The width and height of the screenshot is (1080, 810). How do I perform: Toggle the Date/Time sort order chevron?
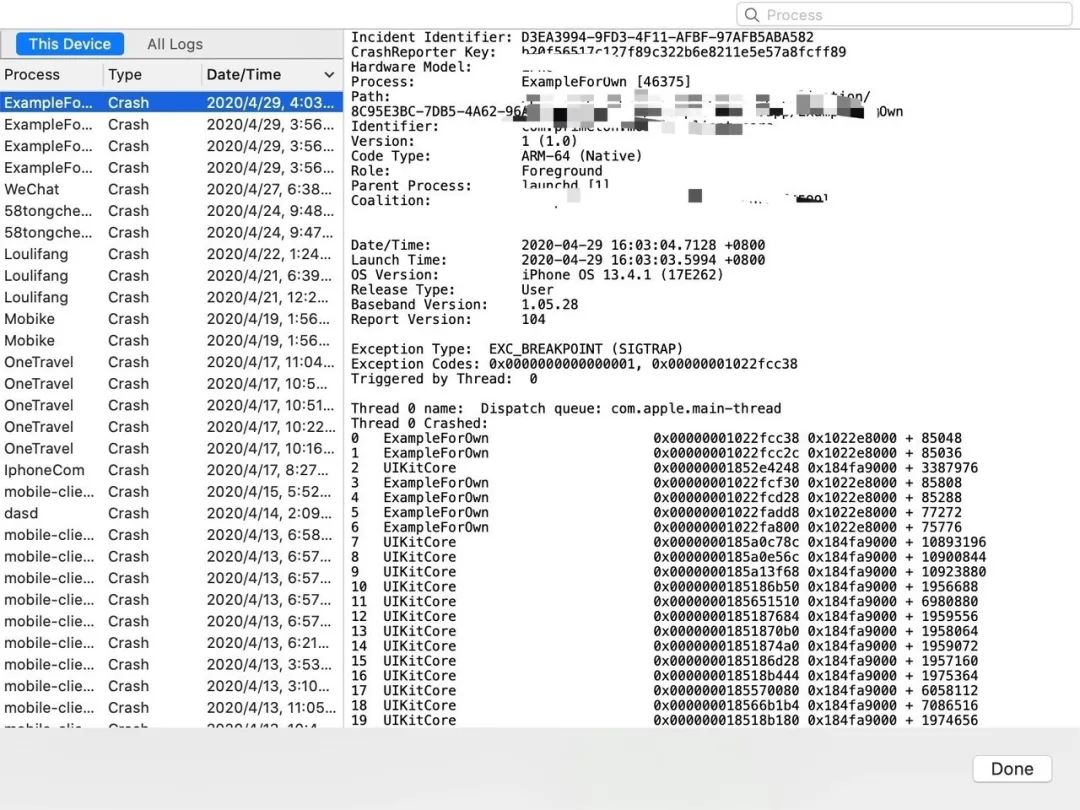[x=329, y=74]
